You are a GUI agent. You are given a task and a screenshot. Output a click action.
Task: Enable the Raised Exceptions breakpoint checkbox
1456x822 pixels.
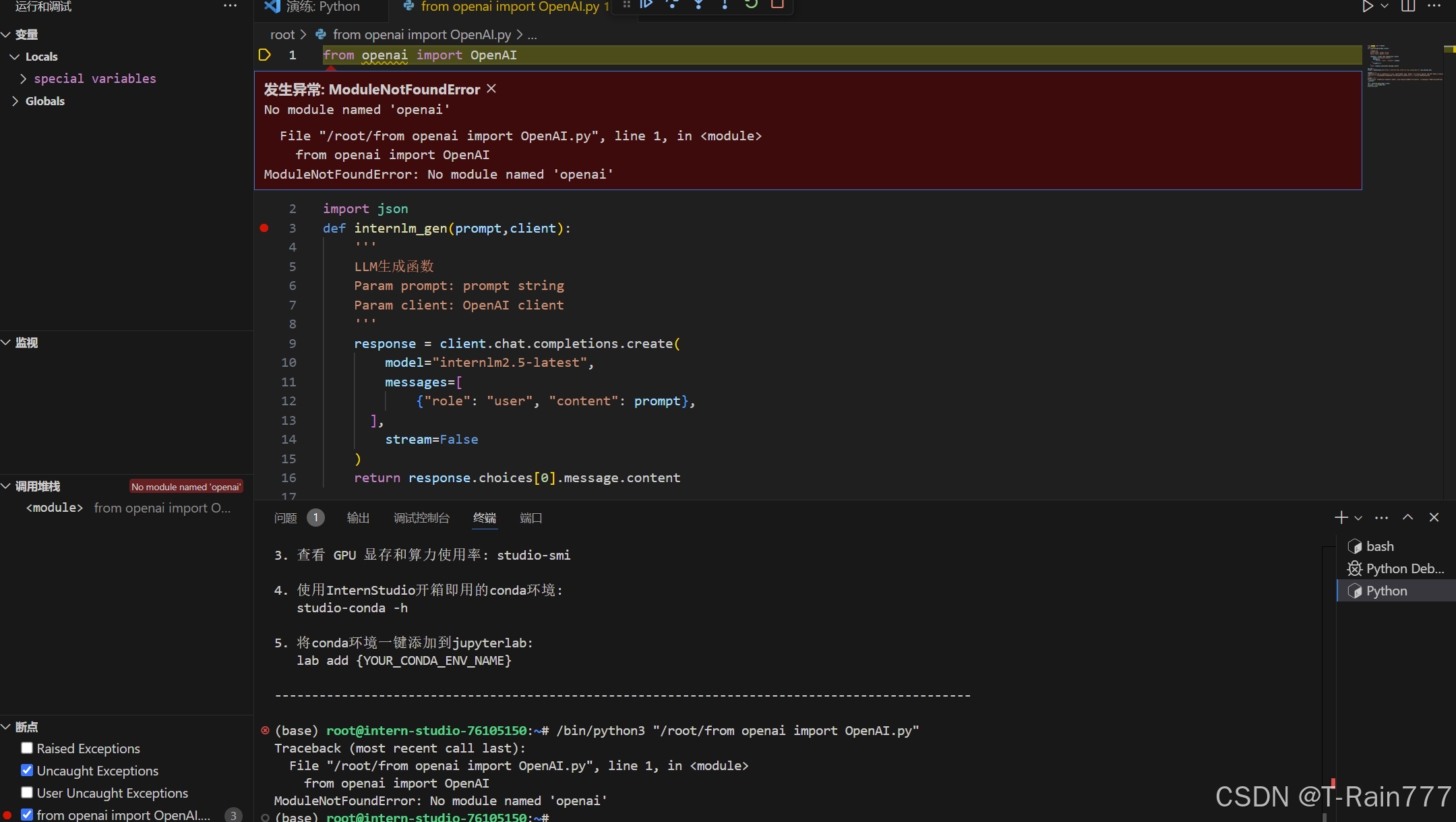[27, 748]
